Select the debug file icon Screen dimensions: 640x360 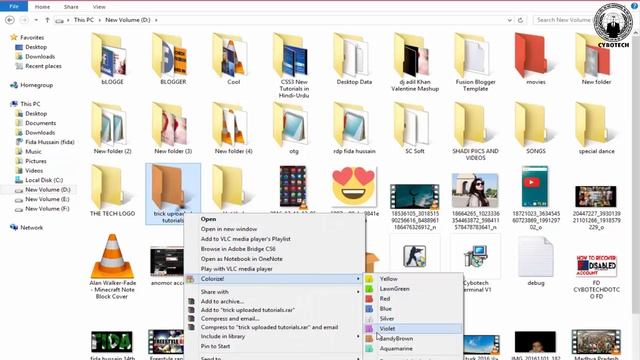536,257
